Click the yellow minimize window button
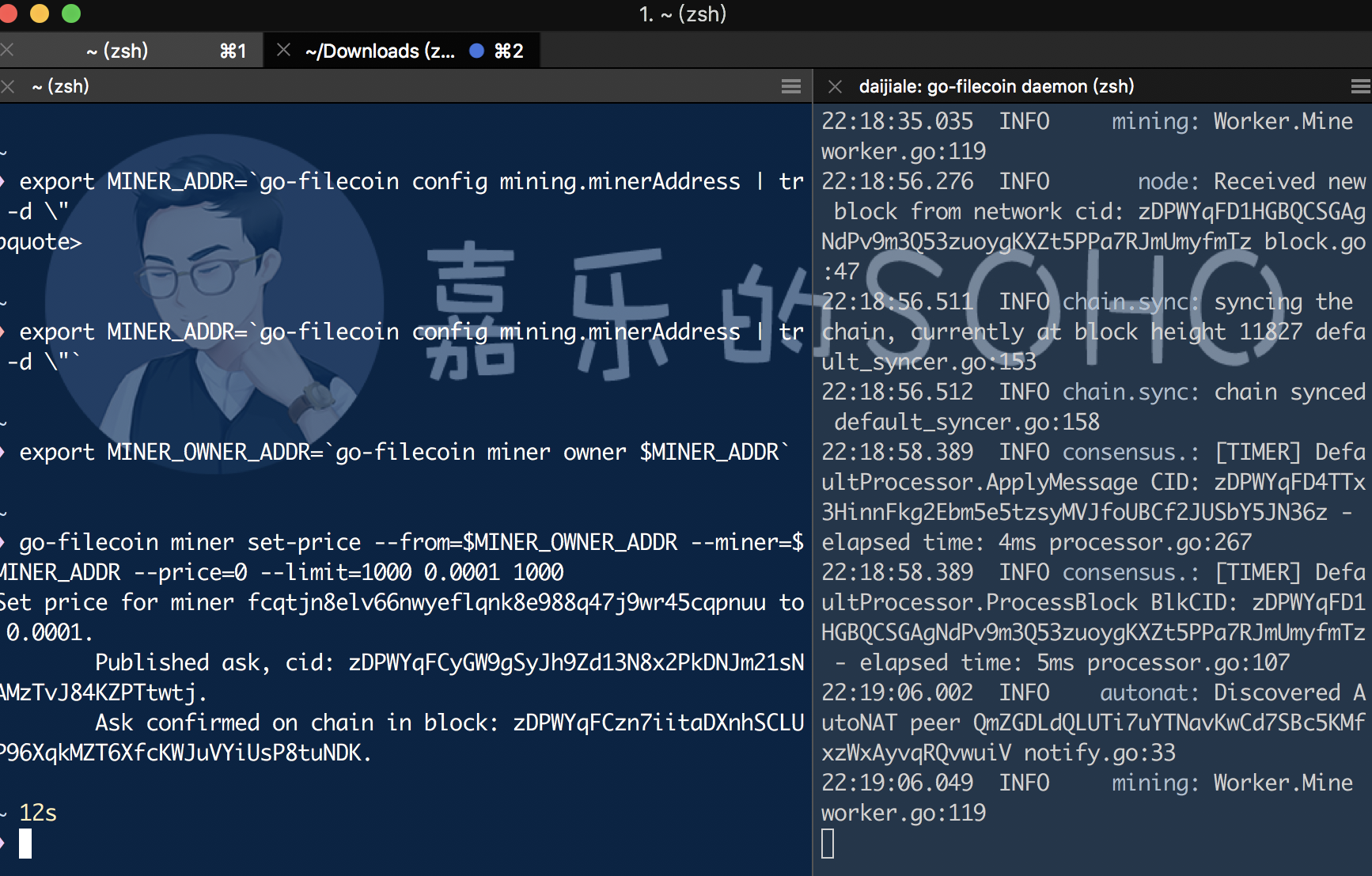 pos(40,13)
